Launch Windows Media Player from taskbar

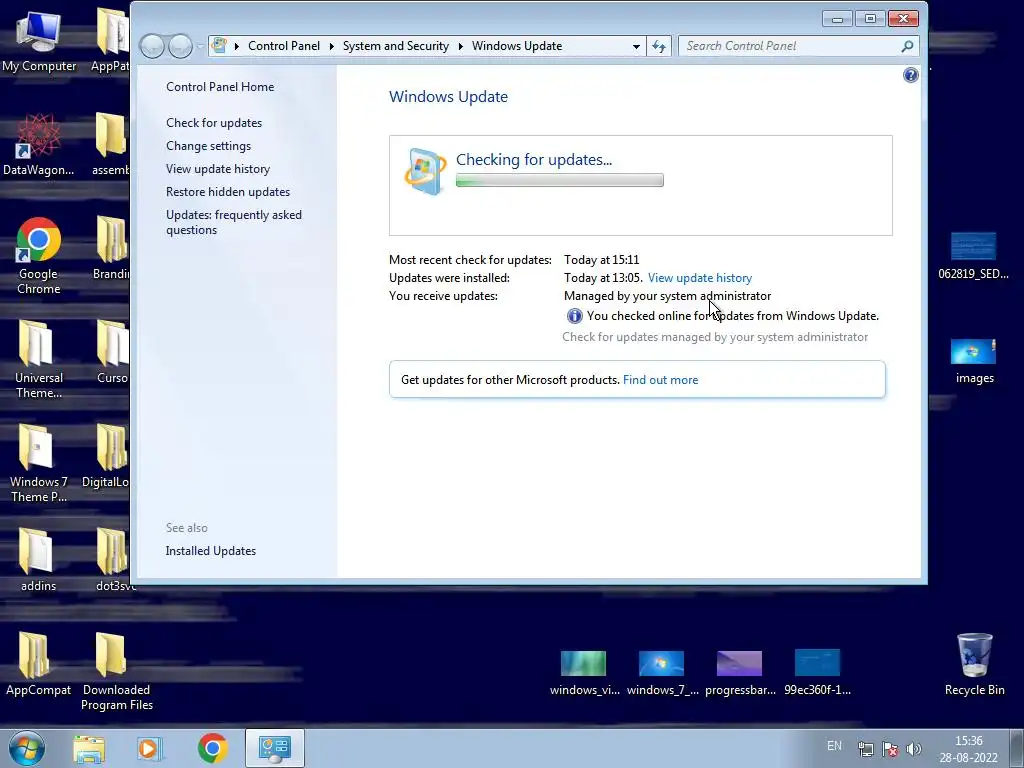pos(150,748)
